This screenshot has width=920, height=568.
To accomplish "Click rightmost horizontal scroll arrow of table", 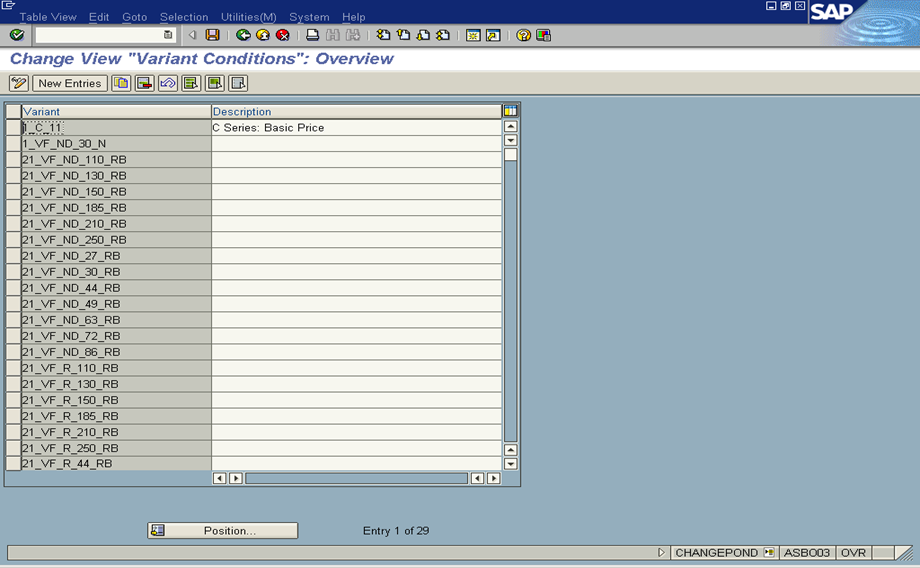I will 494,478.
